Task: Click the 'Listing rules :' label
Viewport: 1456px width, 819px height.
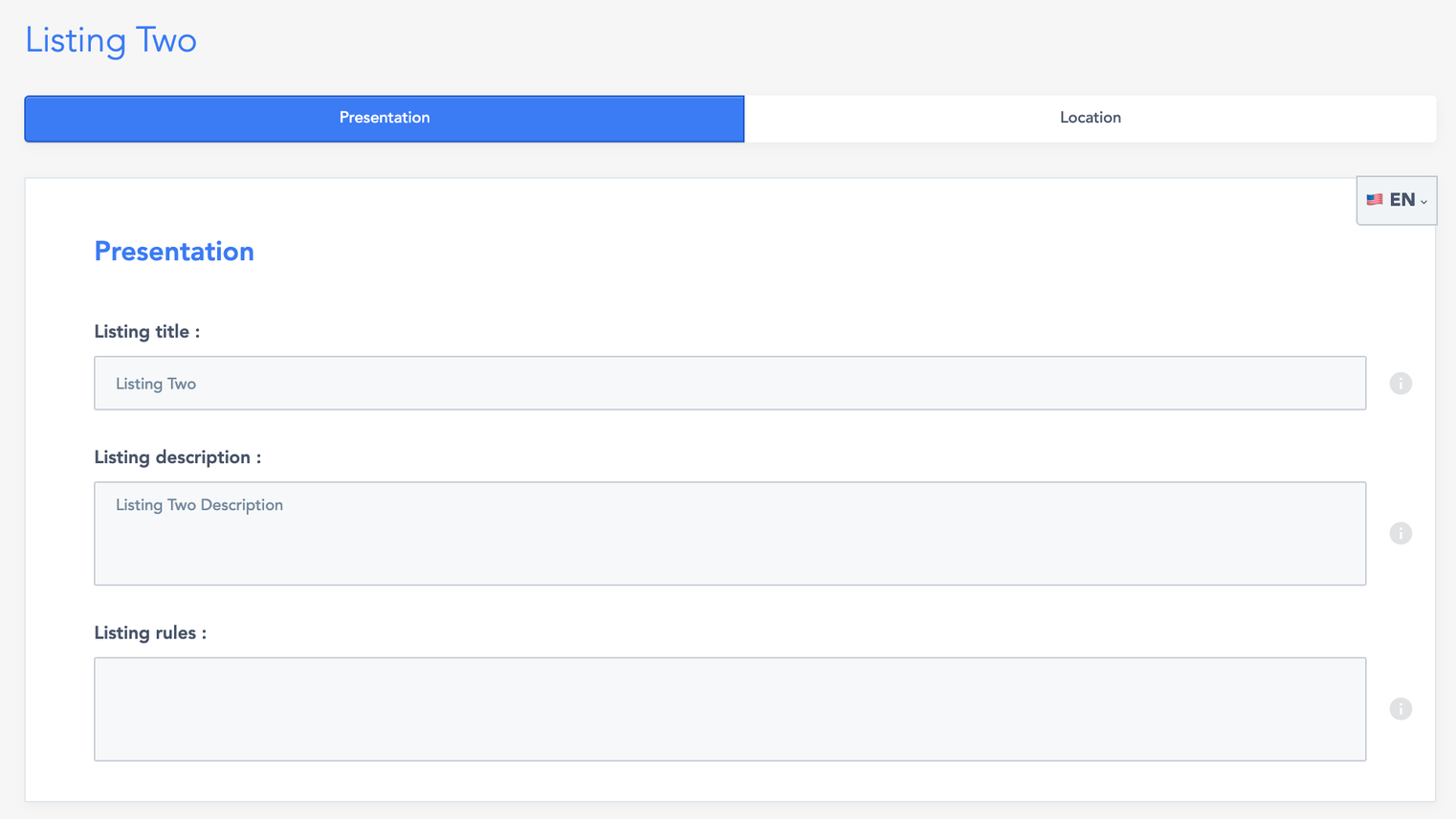Action: coord(150,633)
